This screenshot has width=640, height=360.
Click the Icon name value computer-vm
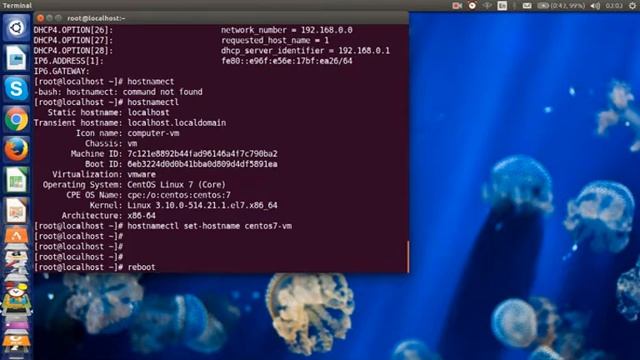(x=153, y=133)
